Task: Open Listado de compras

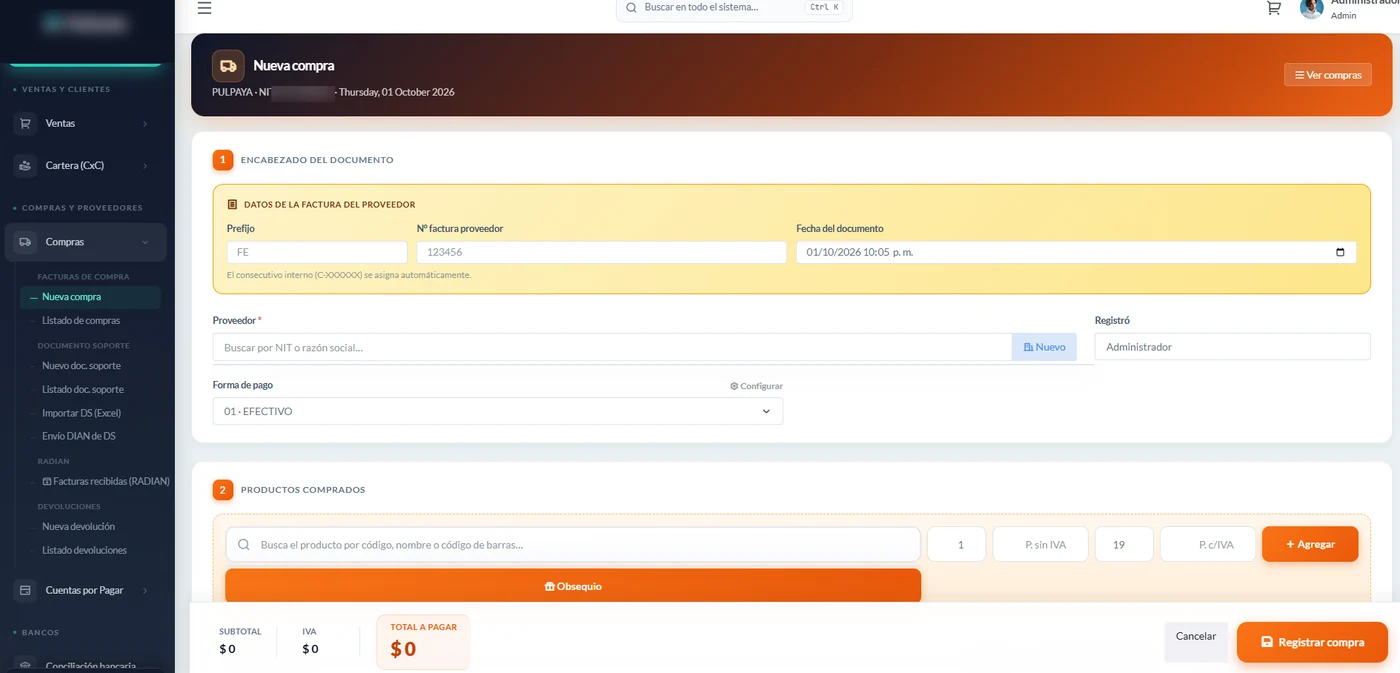Action: pos(81,321)
